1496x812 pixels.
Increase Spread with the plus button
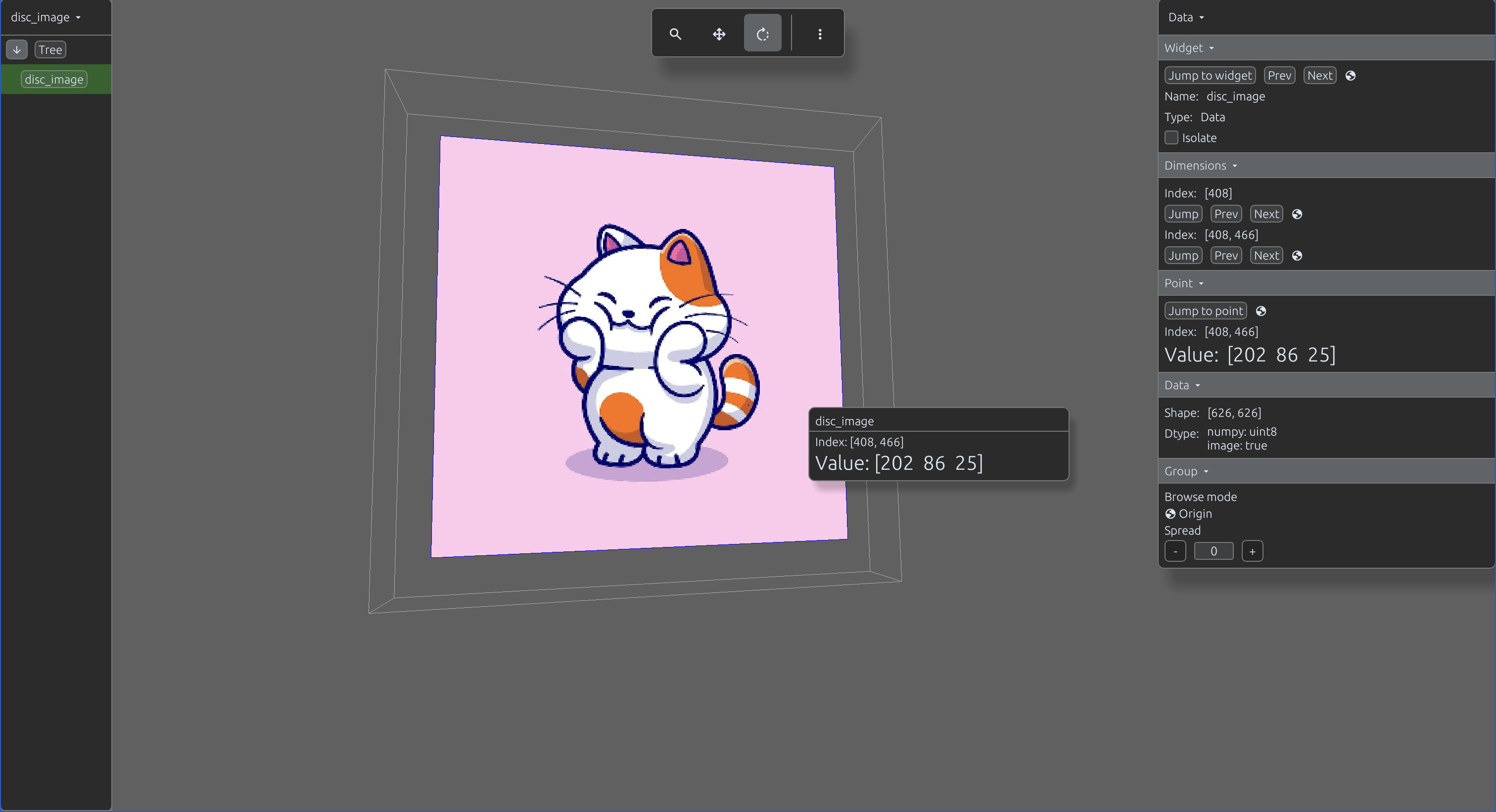coord(1252,551)
